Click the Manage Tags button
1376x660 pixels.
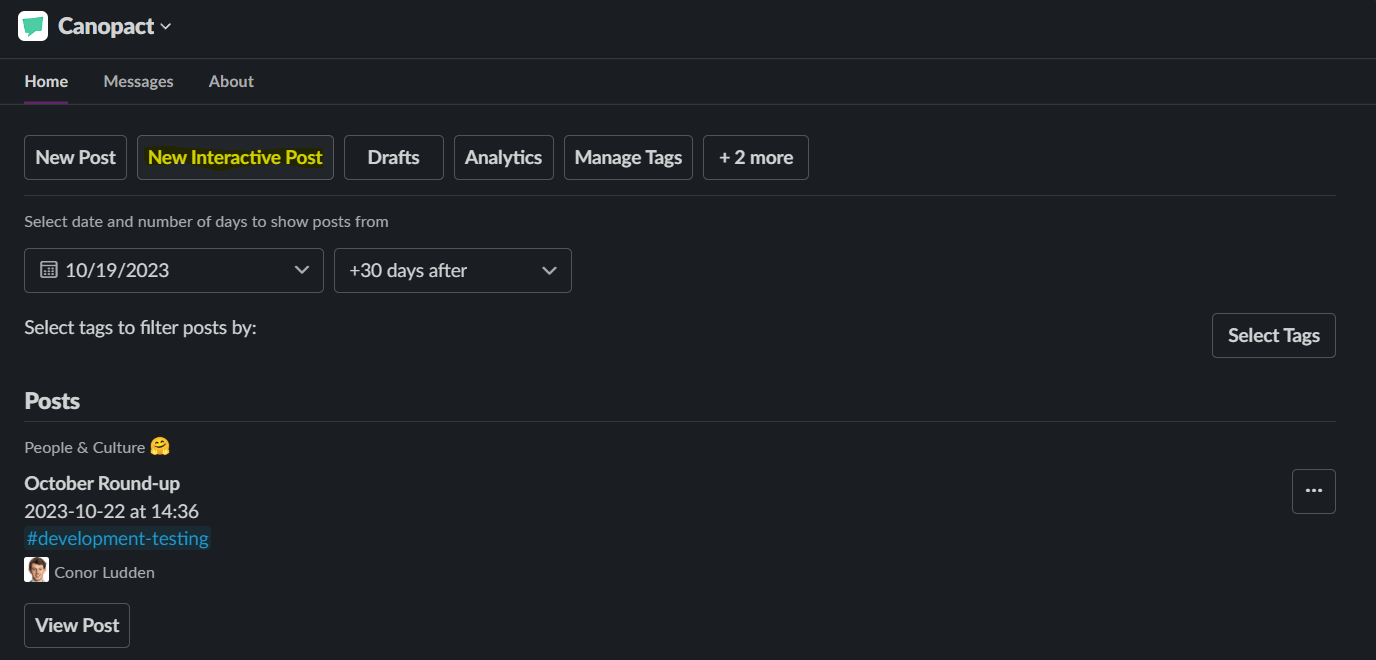click(x=628, y=158)
